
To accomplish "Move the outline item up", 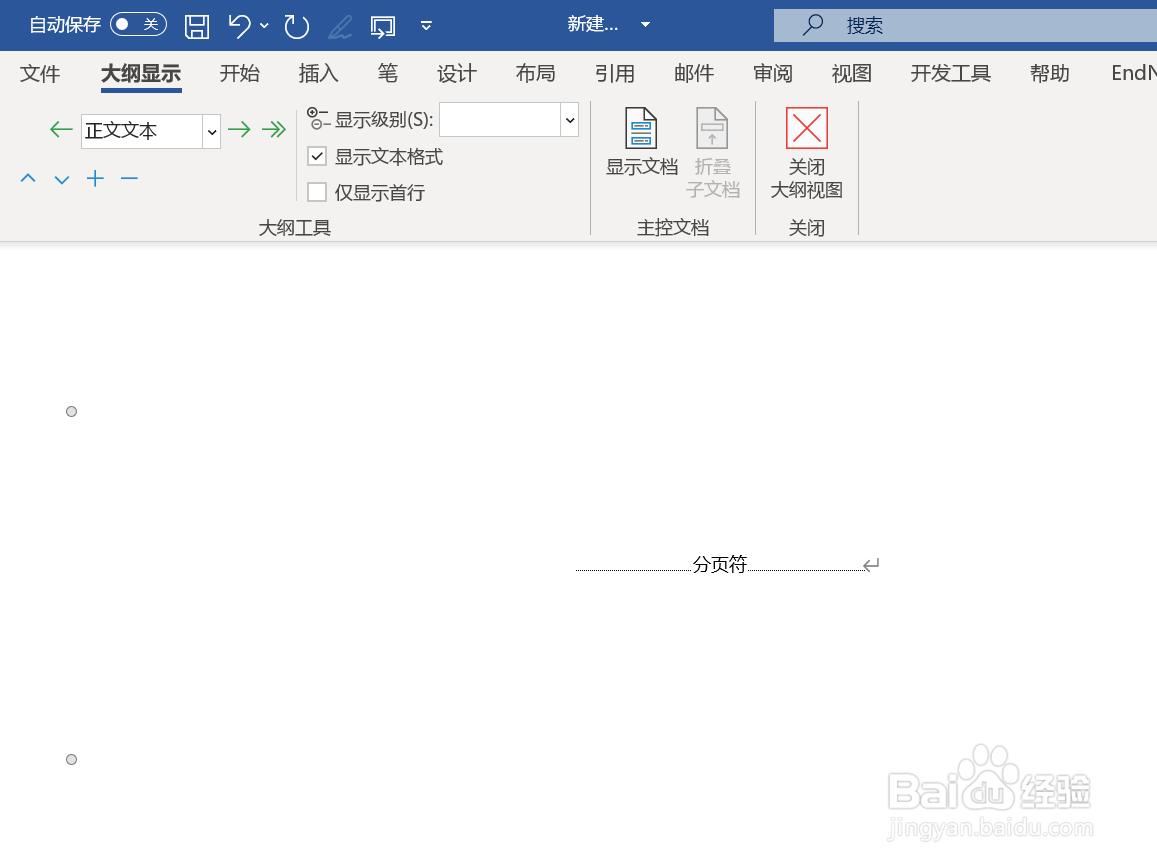I will point(27,178).
